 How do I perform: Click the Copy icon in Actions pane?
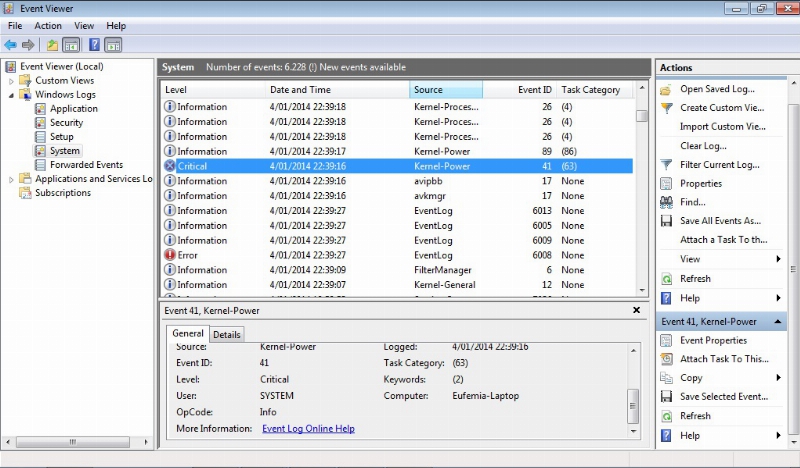tap(666, 378)
